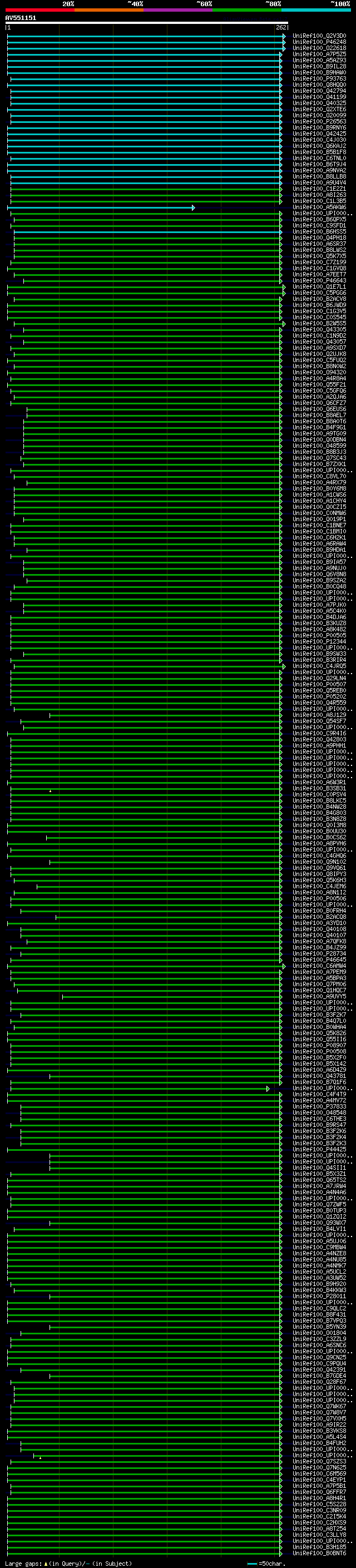Select the UniRef100_P05202 label
Viewport: 356px width, 1568px height.
(x=319, y=696)
